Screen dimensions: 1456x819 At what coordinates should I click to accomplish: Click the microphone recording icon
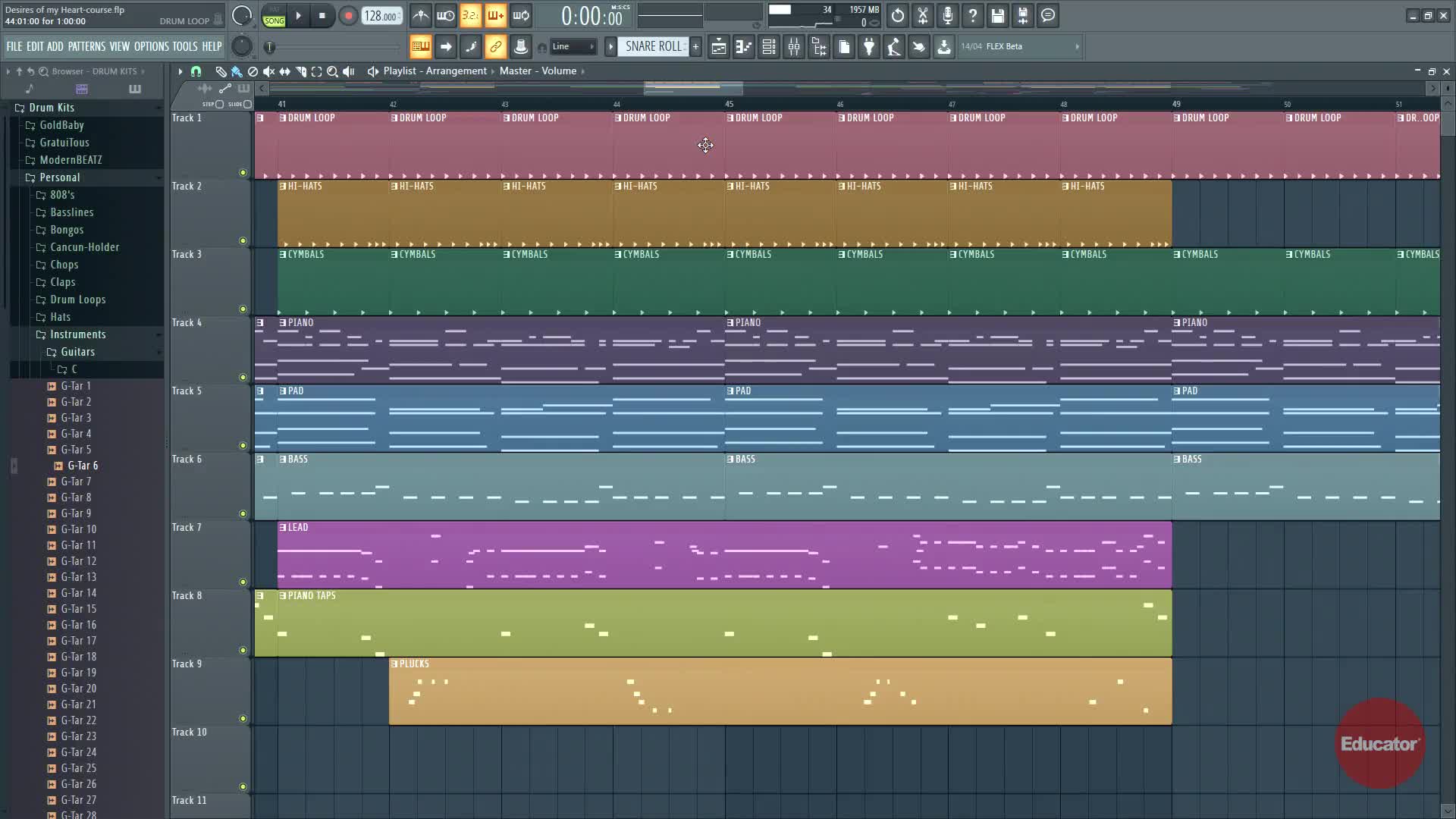pyautogui.click(x=947, y=16)
